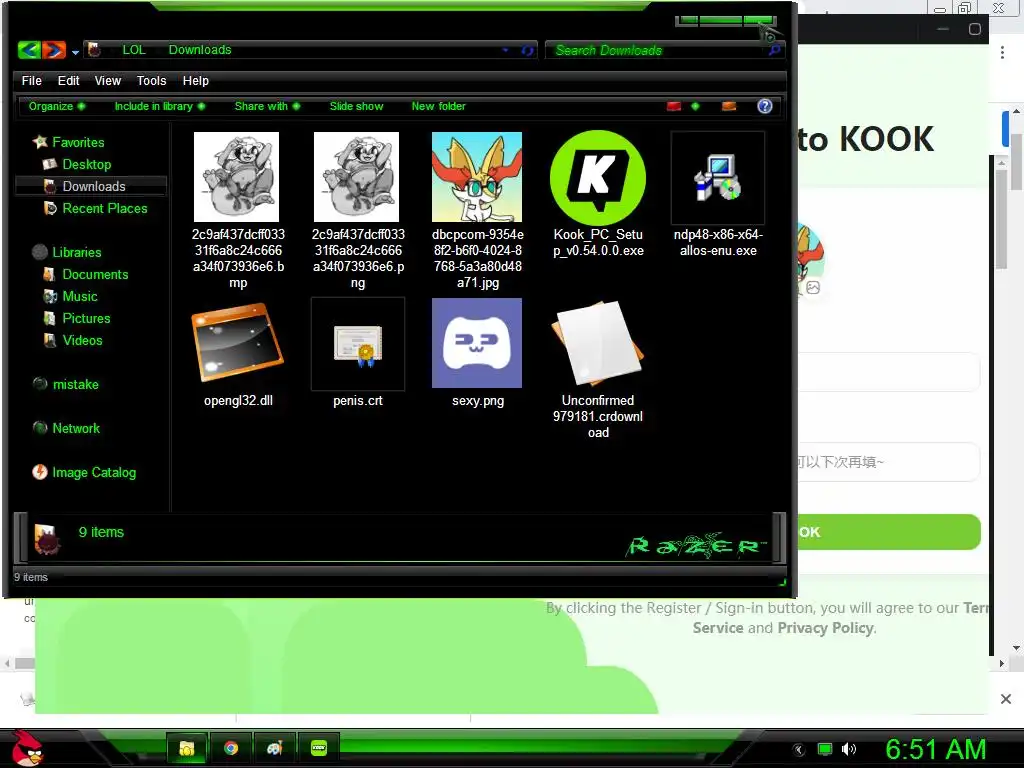The width and height of the screenshot is (1024, 768).
Task: Open the Edit menu
Action: click(x=69, y=81)
